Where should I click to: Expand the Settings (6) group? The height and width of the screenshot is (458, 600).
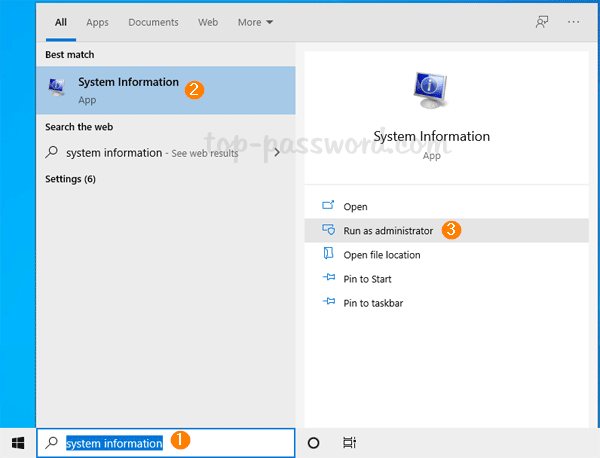[70, 179]
